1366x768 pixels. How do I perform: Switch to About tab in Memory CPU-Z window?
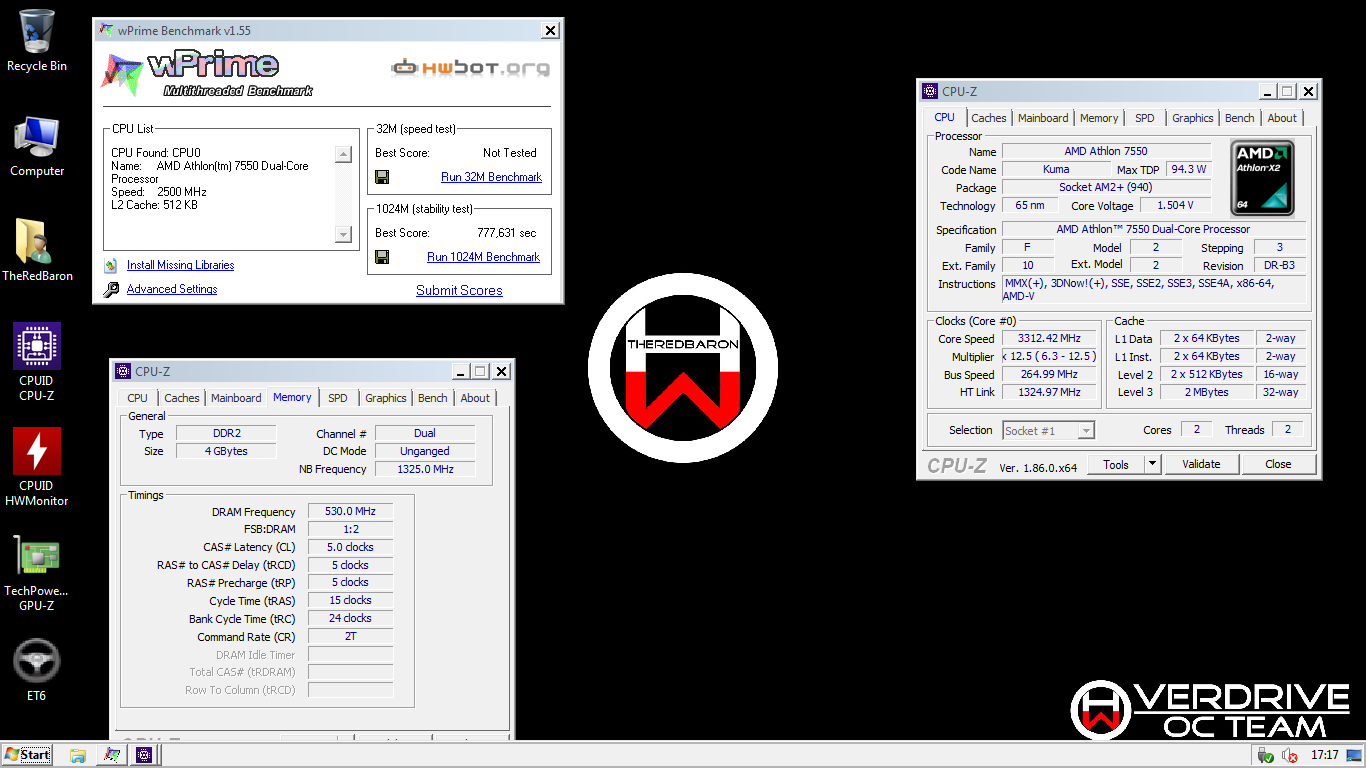(x=475, y=398)
